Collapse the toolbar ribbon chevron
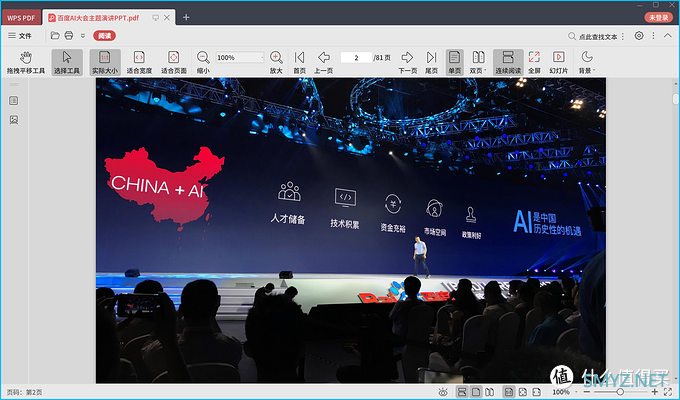Screen dimensions: 680x400 [668, 36]
